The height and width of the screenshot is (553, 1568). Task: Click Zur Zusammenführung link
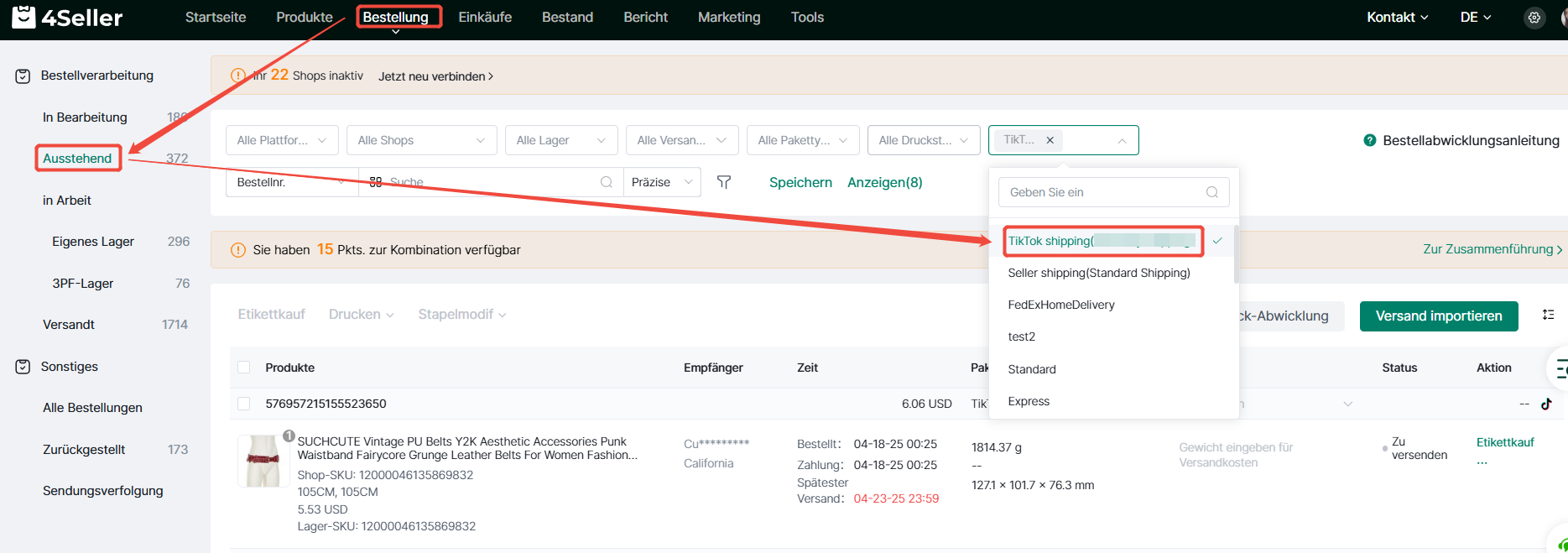[x=1492, y=249]
